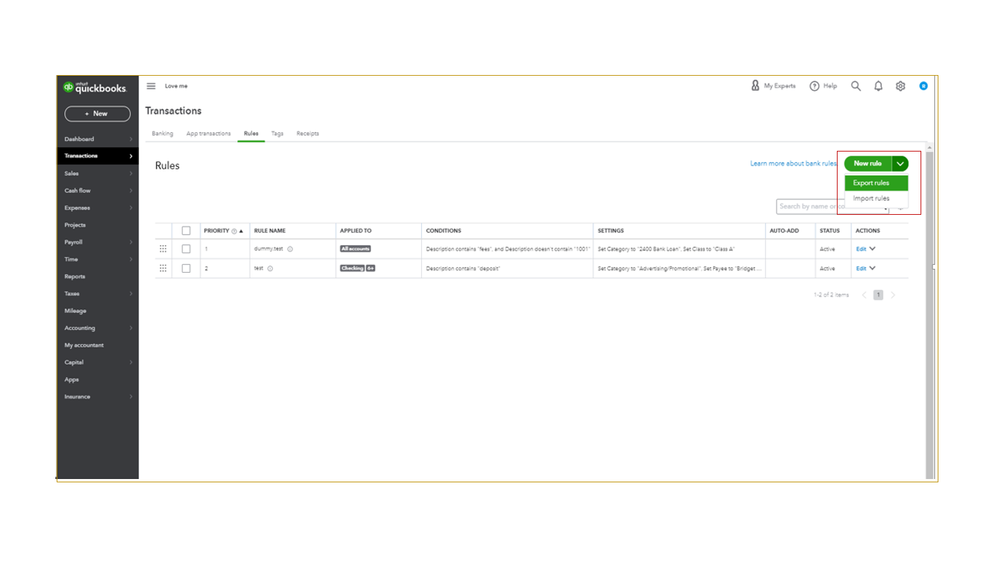Open the search magnifier icon
The image size is (999, 562).
856,86
